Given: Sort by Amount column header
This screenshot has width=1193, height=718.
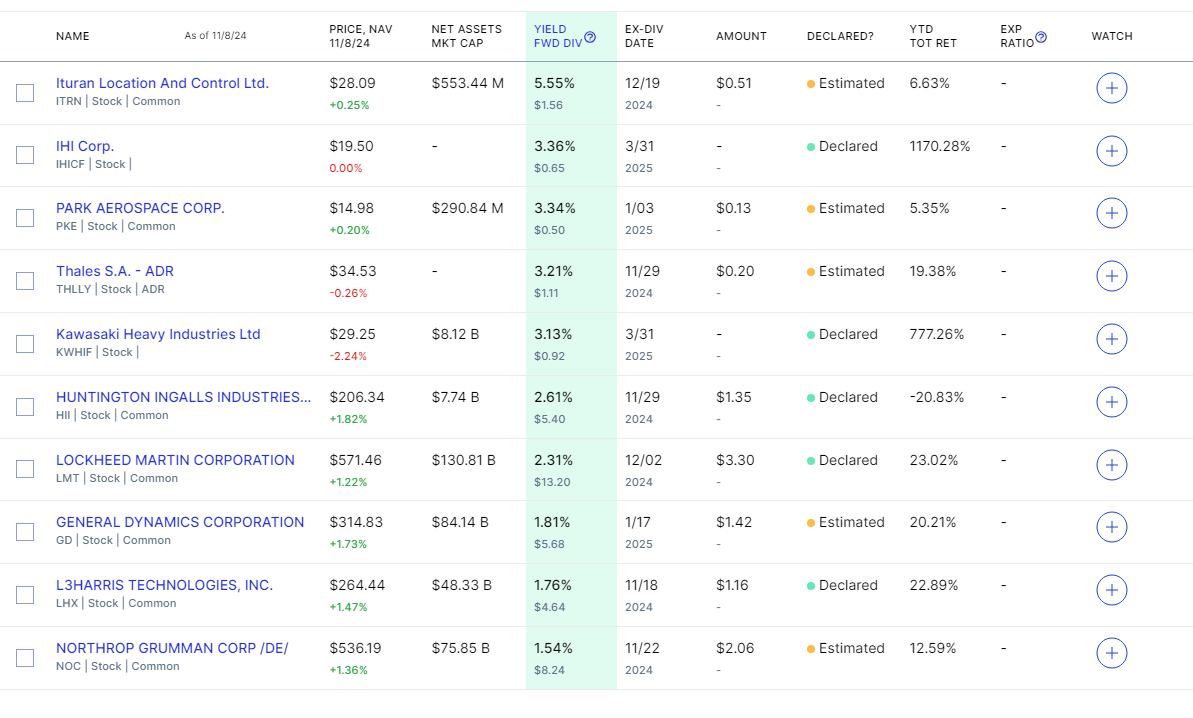Looking at the screenshot, I should click(x=741, y=36).
